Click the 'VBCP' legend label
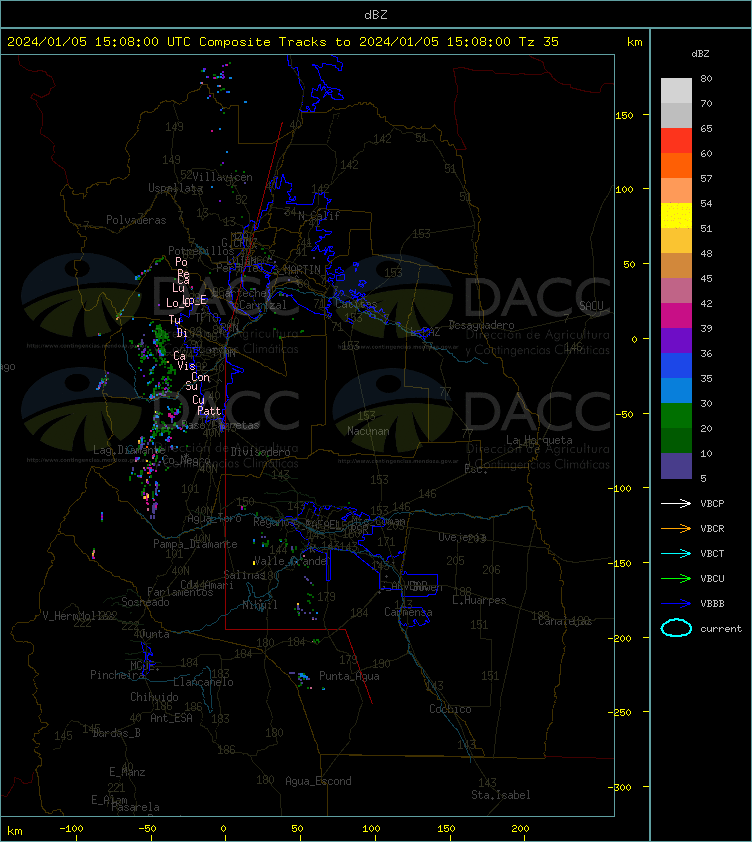Image resolution: width=752 pixels, height=842 pixels. [712, 503]
